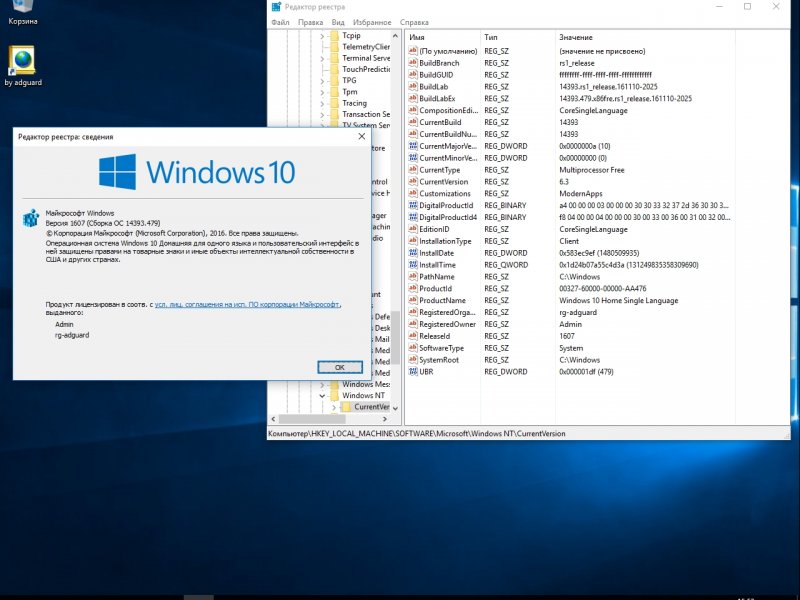
Task: Select the DigitalProductId binary icon
Action: [413, 205]
